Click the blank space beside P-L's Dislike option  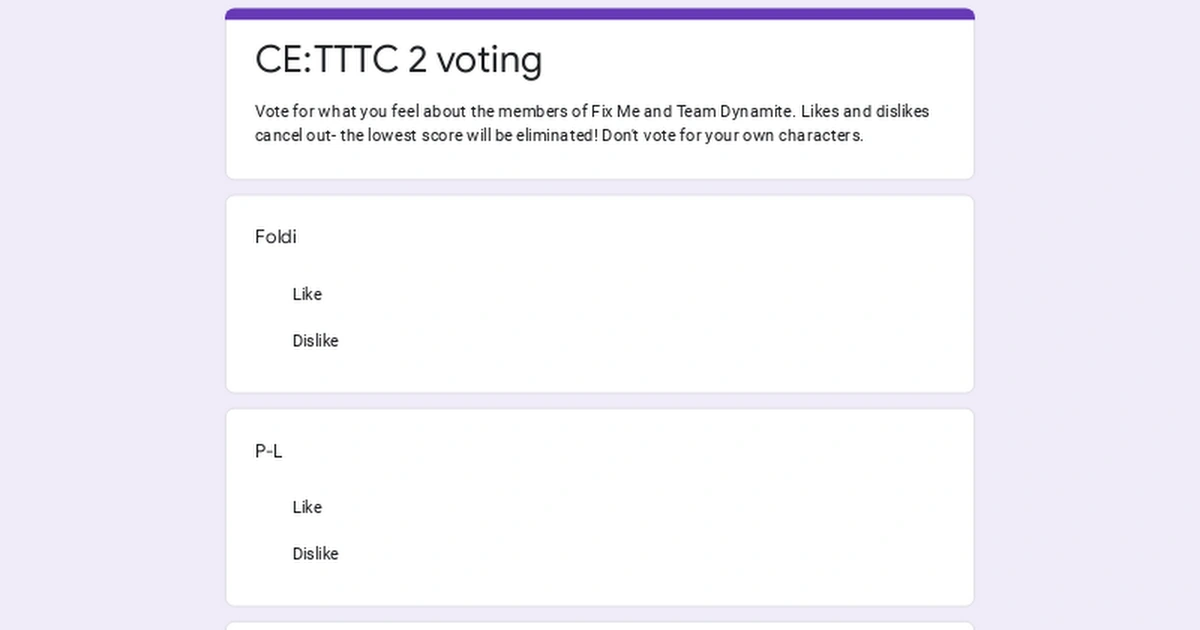point(600,554)
